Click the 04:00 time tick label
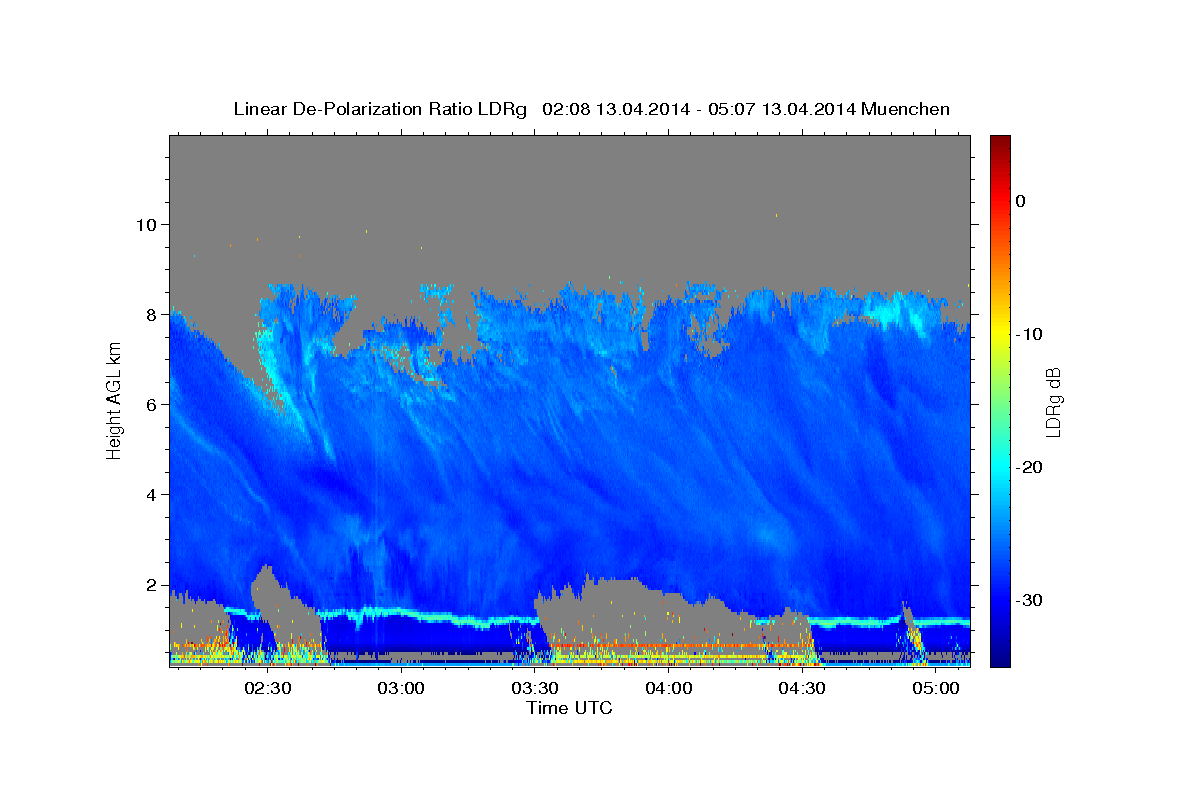The width and height of the screenshot is (1200, 800). (x=668, y=688)
